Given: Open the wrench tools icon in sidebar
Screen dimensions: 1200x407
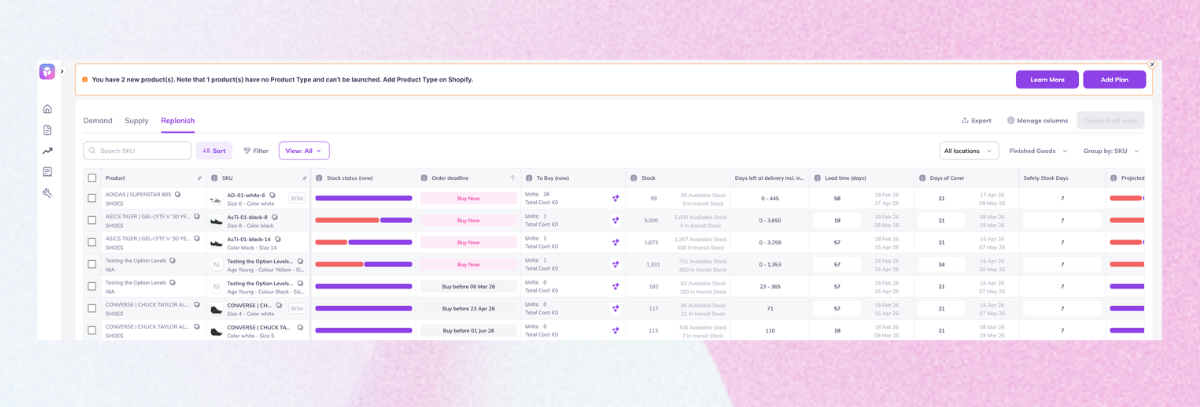Looking at the screenshot, I should tap(47, 193).
